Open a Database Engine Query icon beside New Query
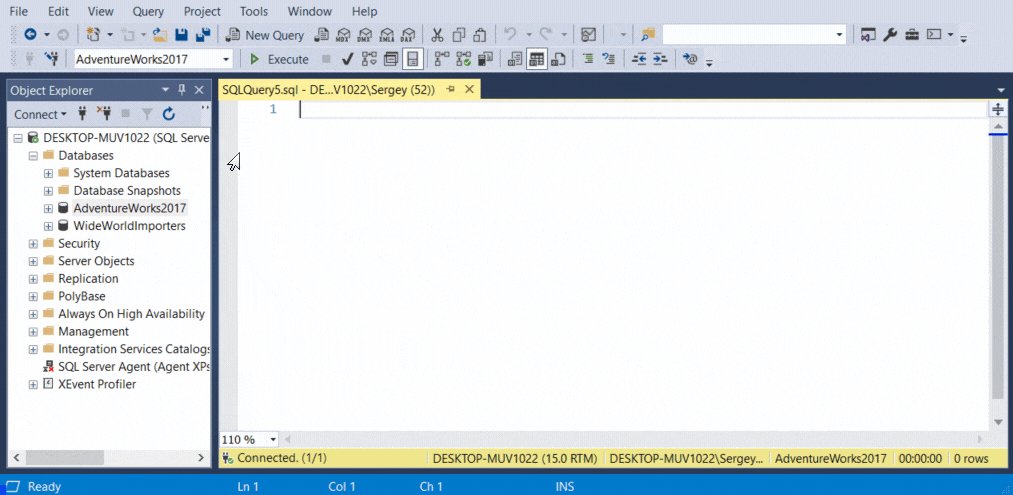Screen dimensions: 1013x495 pos(322,35)
